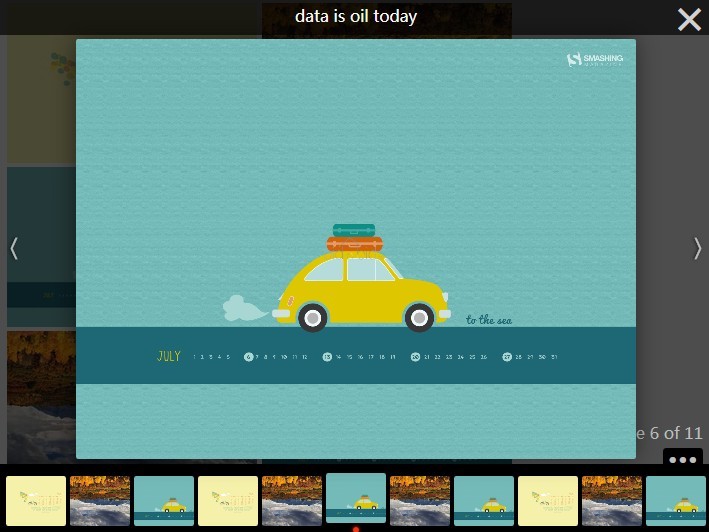Go to the previous image with left arrow

tap(14, 248)
